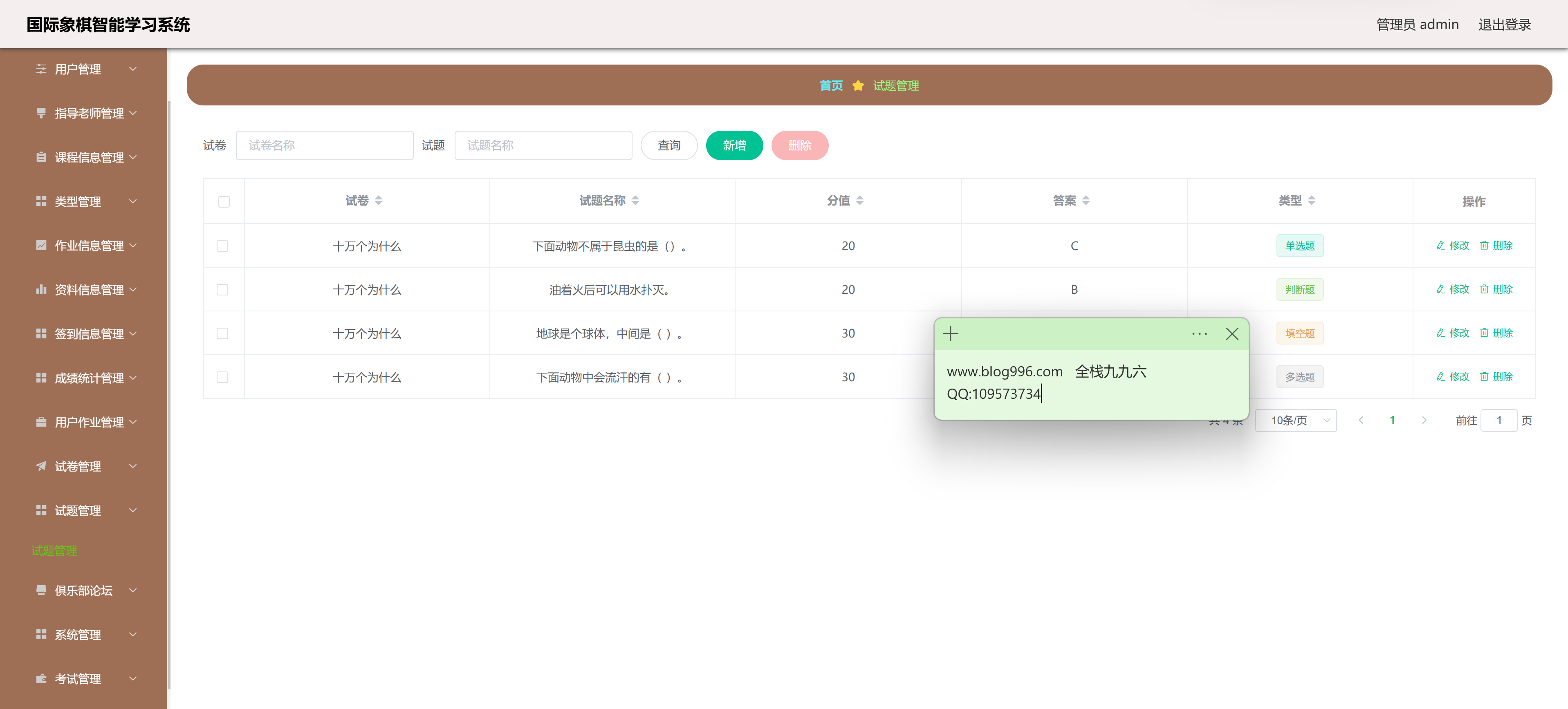Click the 试卷管理 paper plane icon
1568x709 pixels.
click(x=41, y=466)
